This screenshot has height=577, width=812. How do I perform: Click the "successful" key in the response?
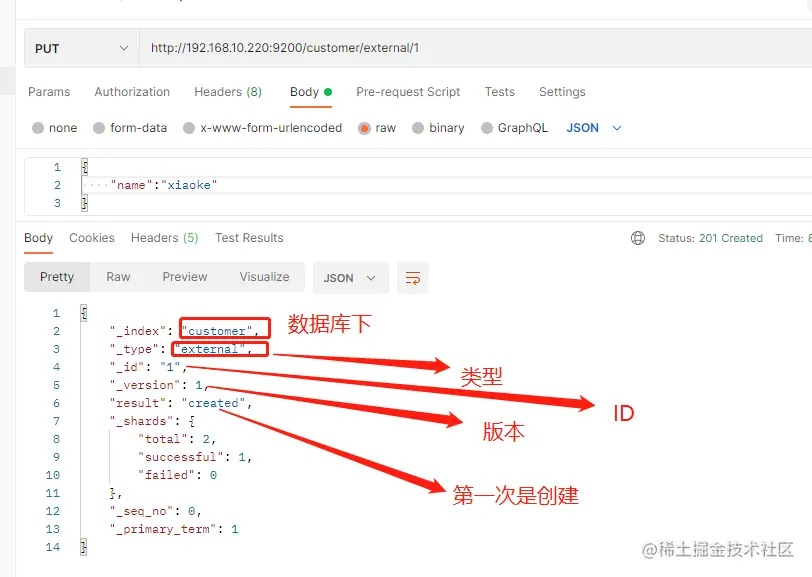pyautogui.click(x=181, y=457)
